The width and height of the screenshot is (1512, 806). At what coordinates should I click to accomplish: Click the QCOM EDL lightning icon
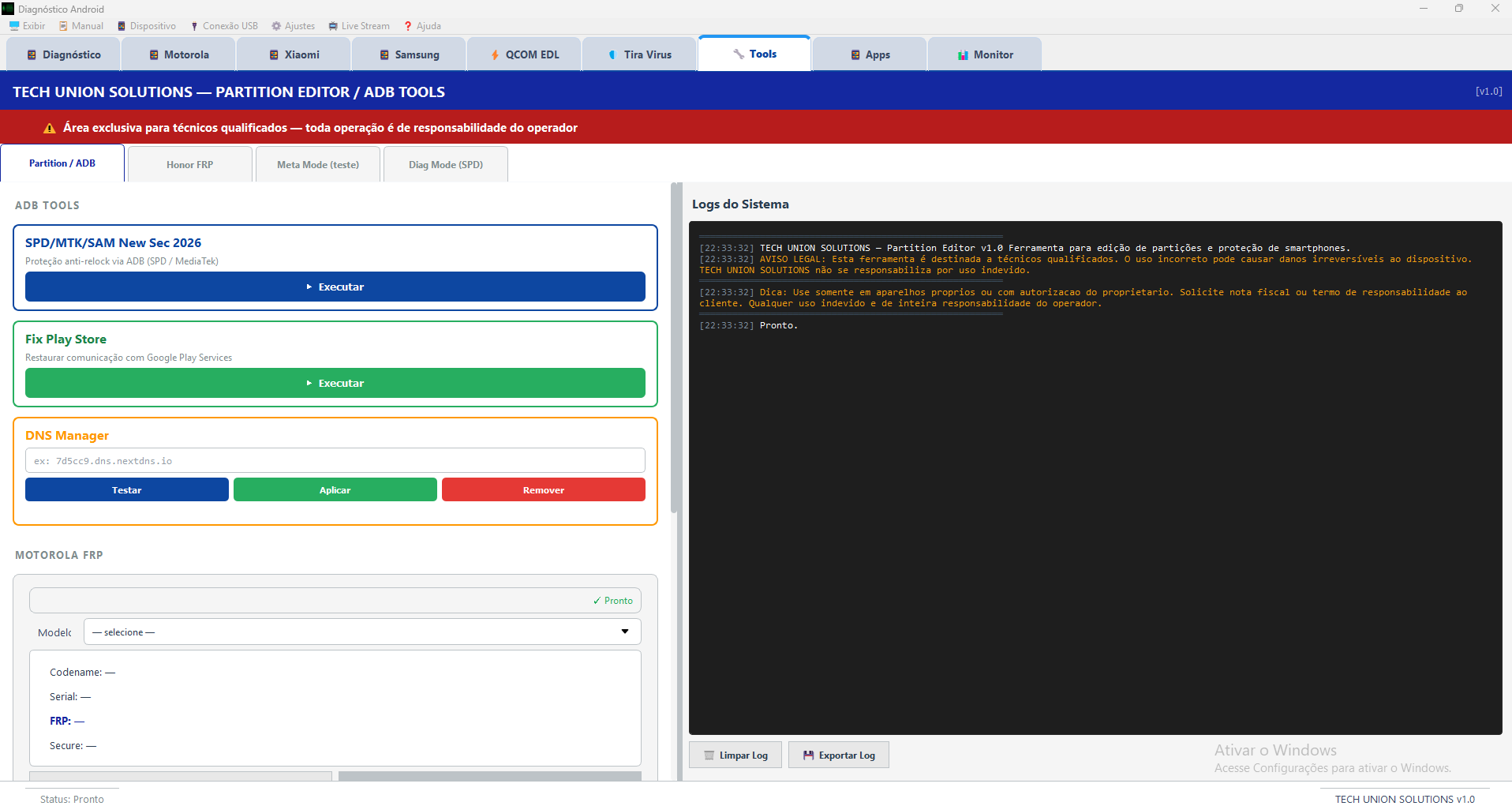495,55
